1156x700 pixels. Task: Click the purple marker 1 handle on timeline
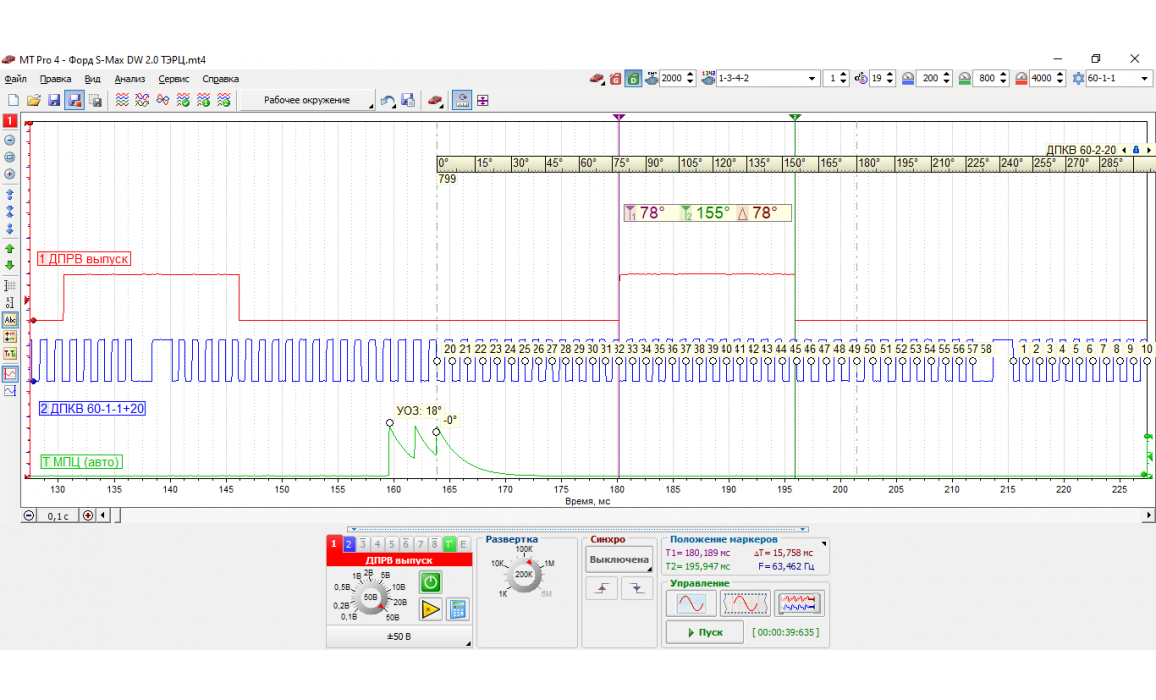(619, 118)
